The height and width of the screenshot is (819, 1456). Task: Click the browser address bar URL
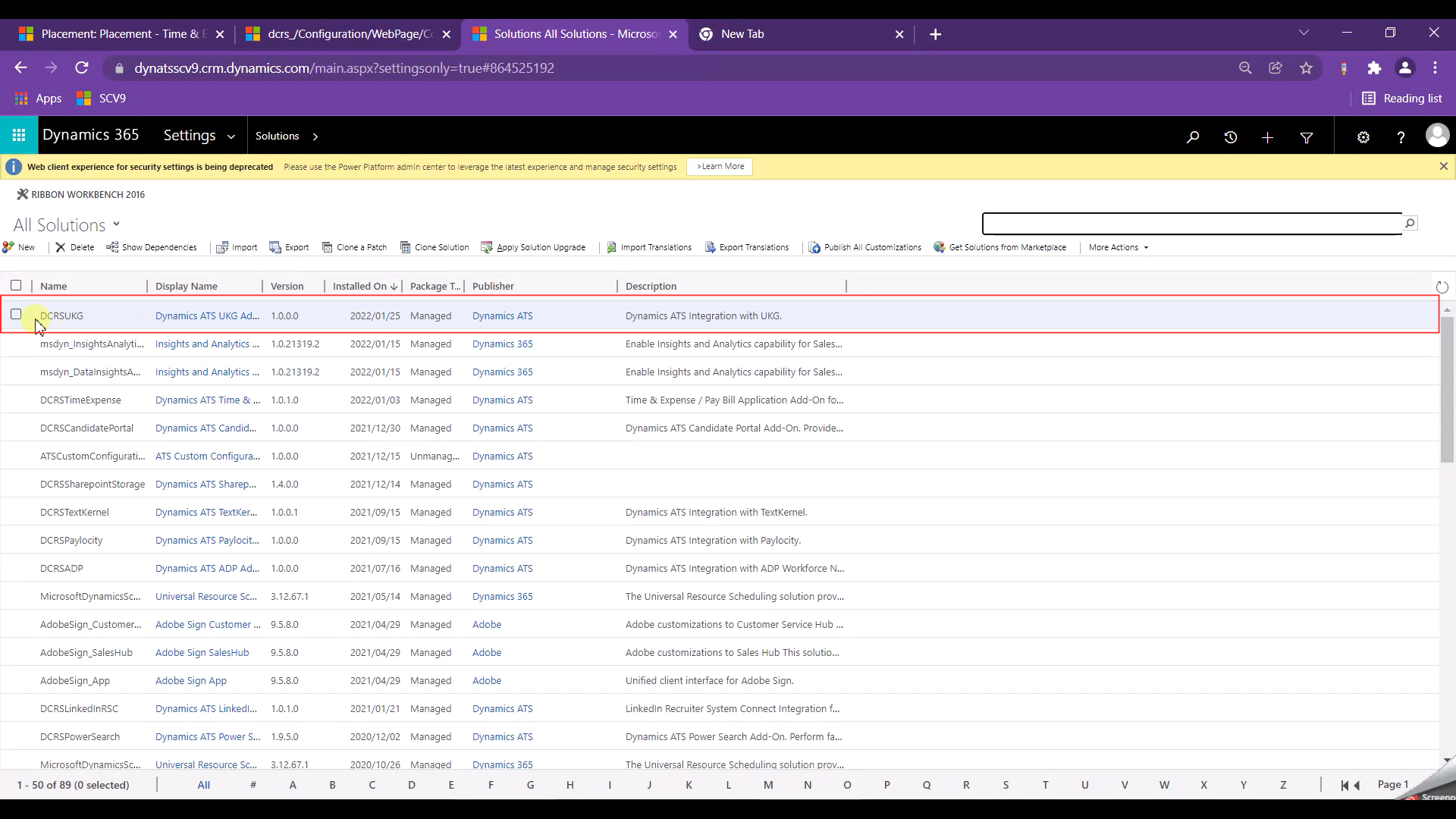(x=344, y=68)
